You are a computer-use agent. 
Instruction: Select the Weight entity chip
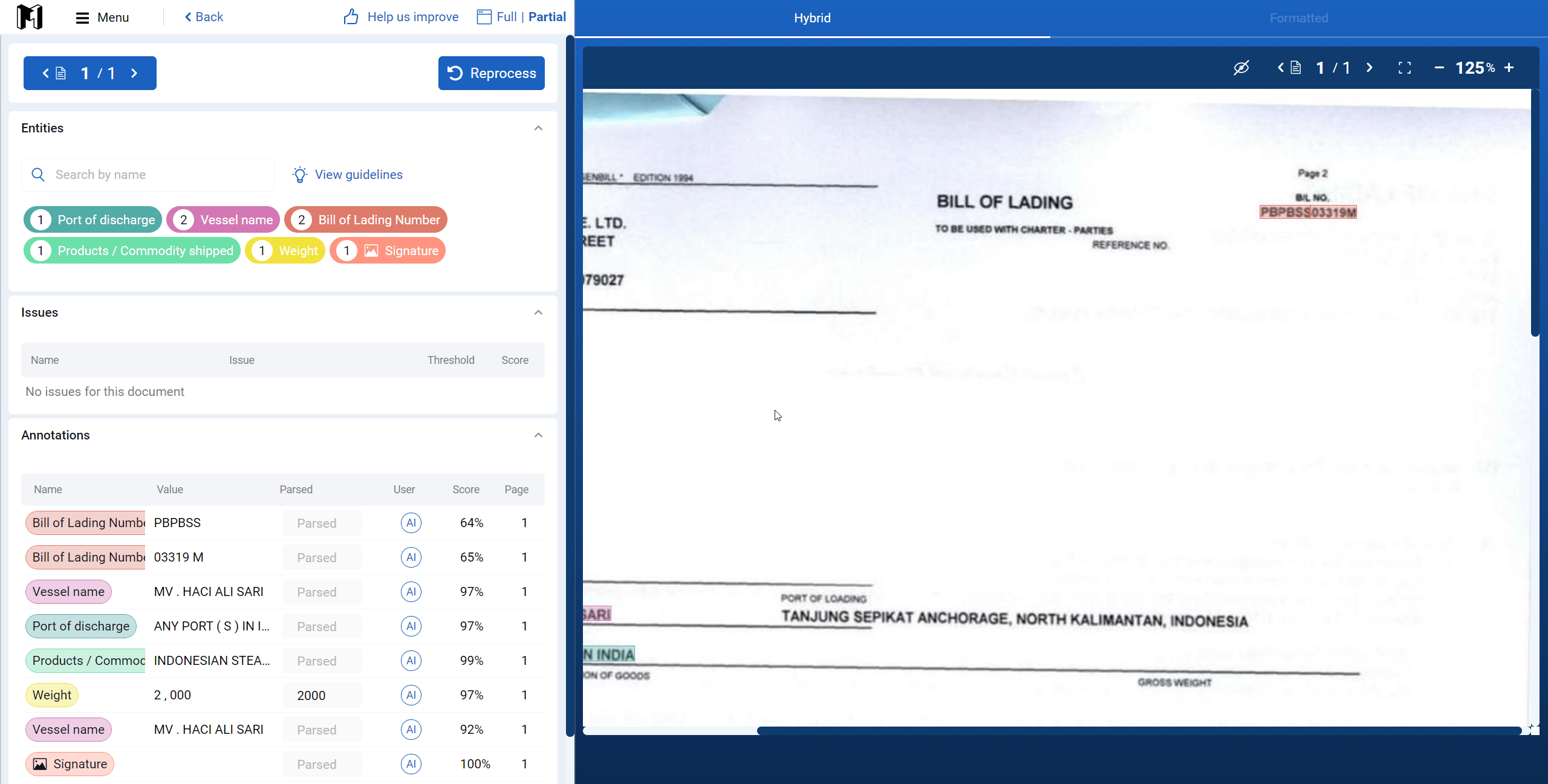point(285,250)
